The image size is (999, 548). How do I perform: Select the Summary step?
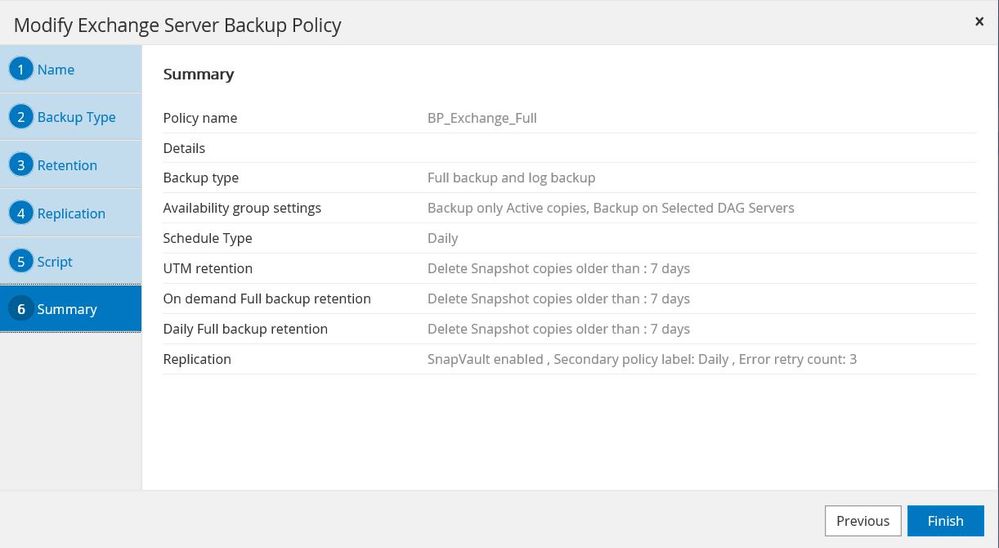tap(67, 309)
